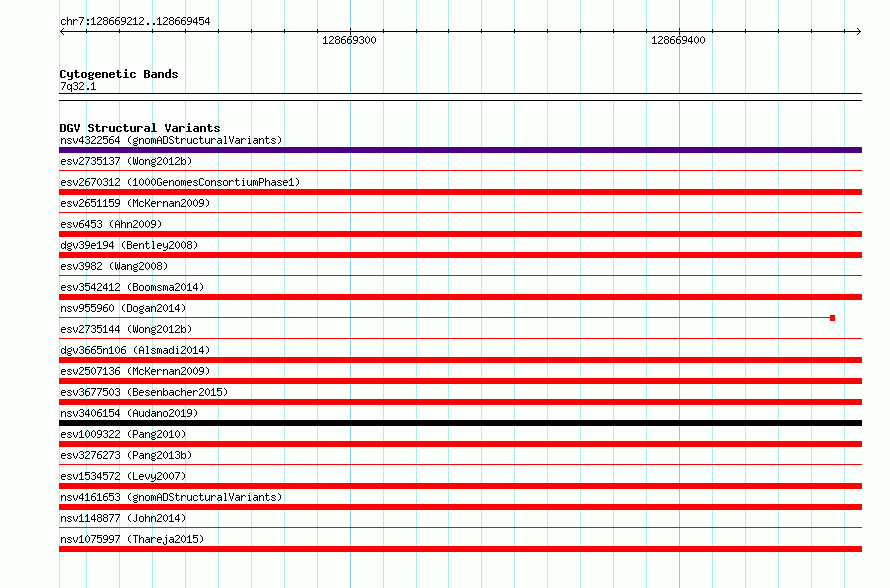Open esv3542412 (Boomsma2014) variant
890x588 pixels.
[x=132, y=287]
